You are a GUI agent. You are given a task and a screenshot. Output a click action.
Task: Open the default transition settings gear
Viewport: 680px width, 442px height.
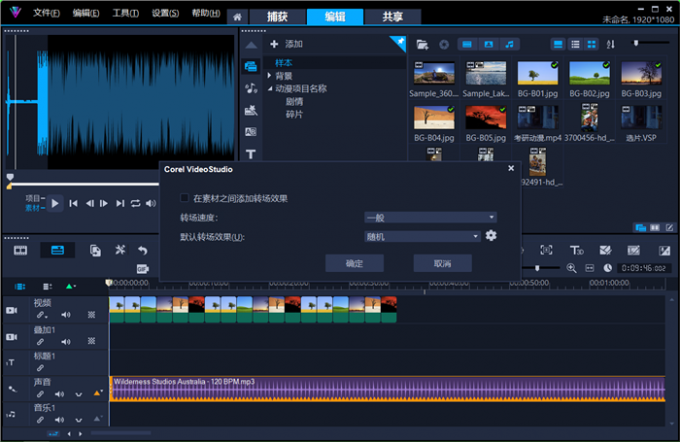[x=491, y=236]
